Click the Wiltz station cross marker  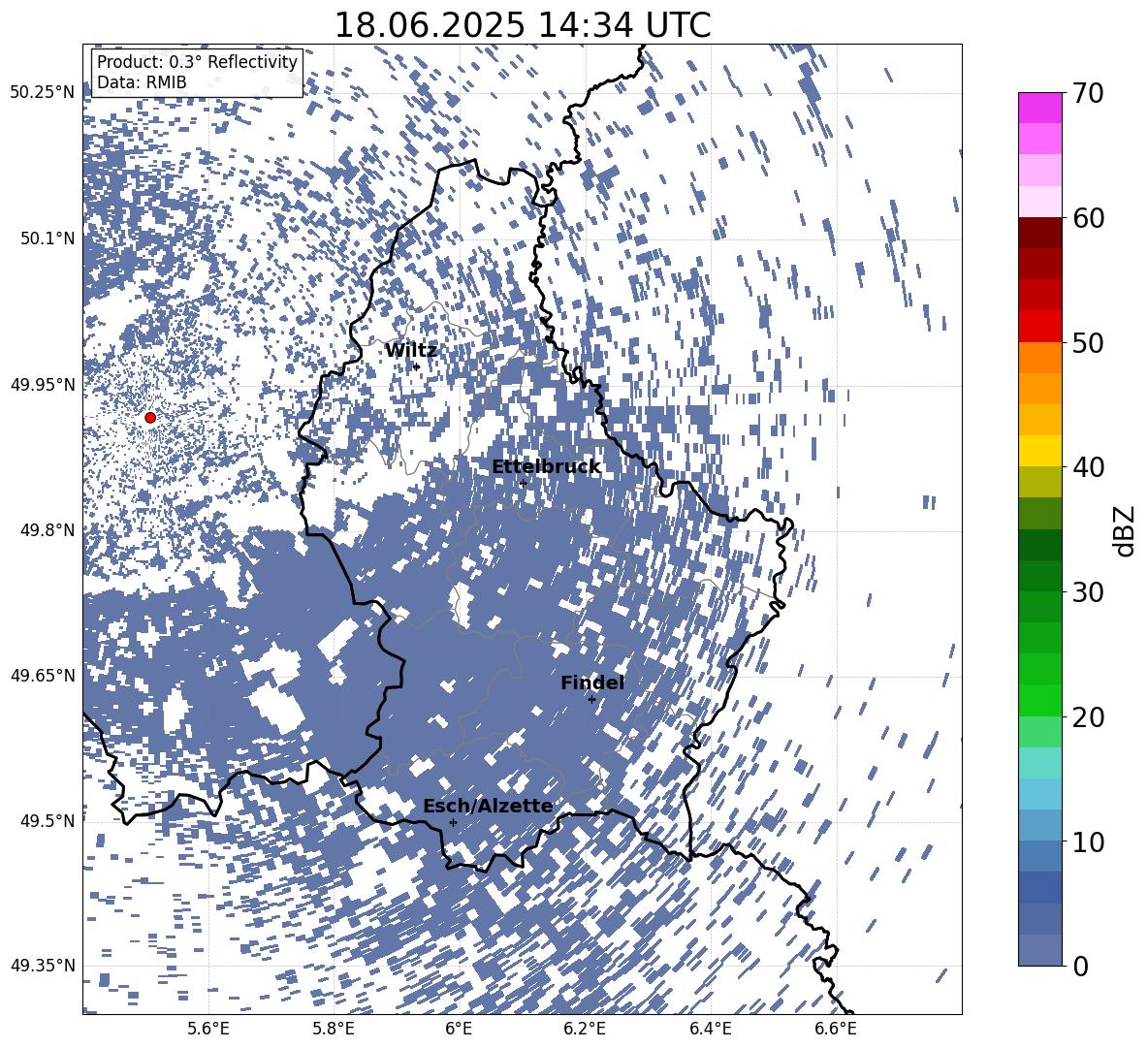pos(417,366)
